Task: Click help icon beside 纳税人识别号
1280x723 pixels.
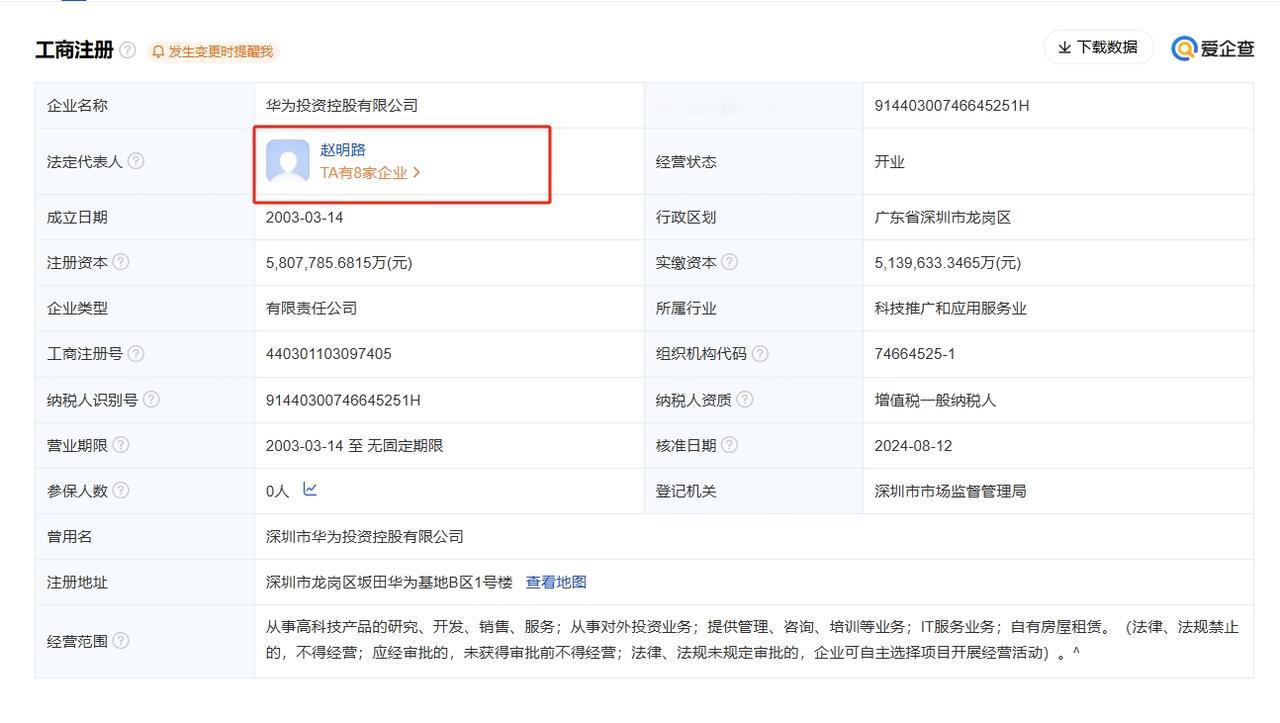Action: tap(151, 399)
